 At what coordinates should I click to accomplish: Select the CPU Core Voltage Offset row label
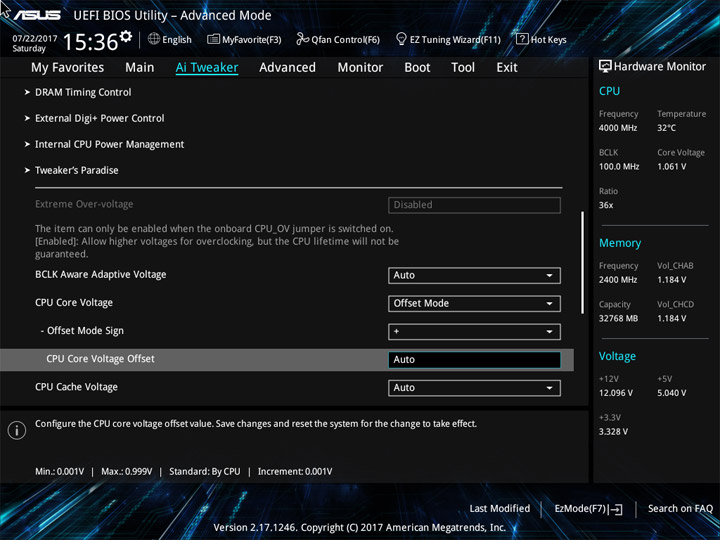(x=100, y=359)
